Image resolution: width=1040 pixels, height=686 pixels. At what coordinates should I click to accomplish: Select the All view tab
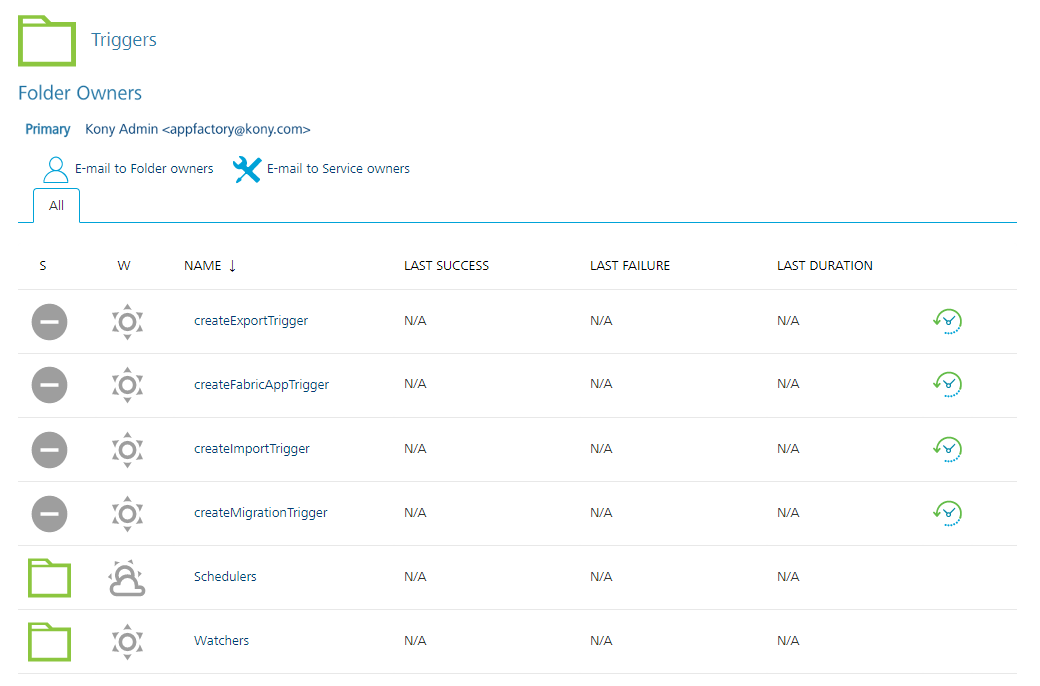56,206
